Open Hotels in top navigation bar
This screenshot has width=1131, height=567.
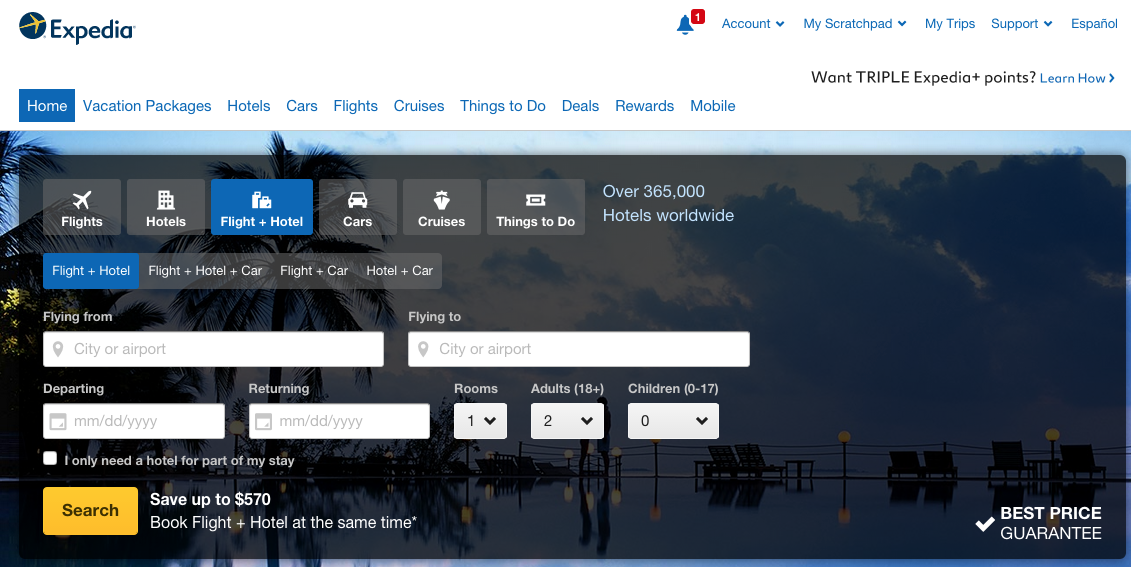[x=249, y=105]
